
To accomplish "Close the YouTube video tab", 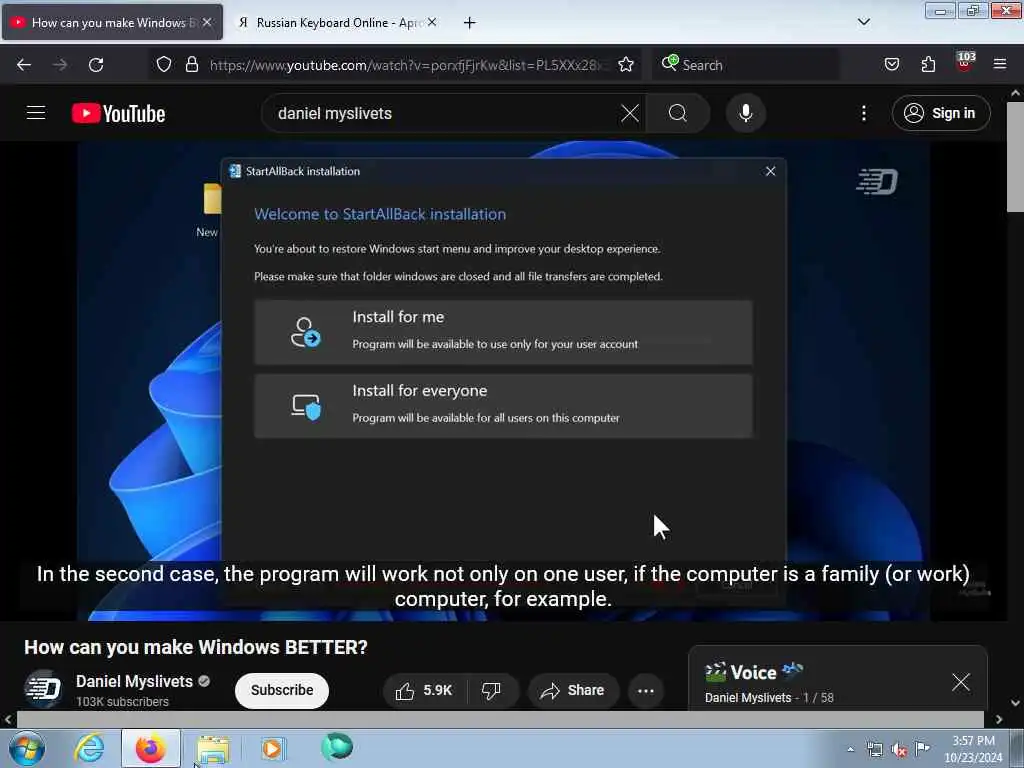I will pyautogui.click(x=206, y=22).
